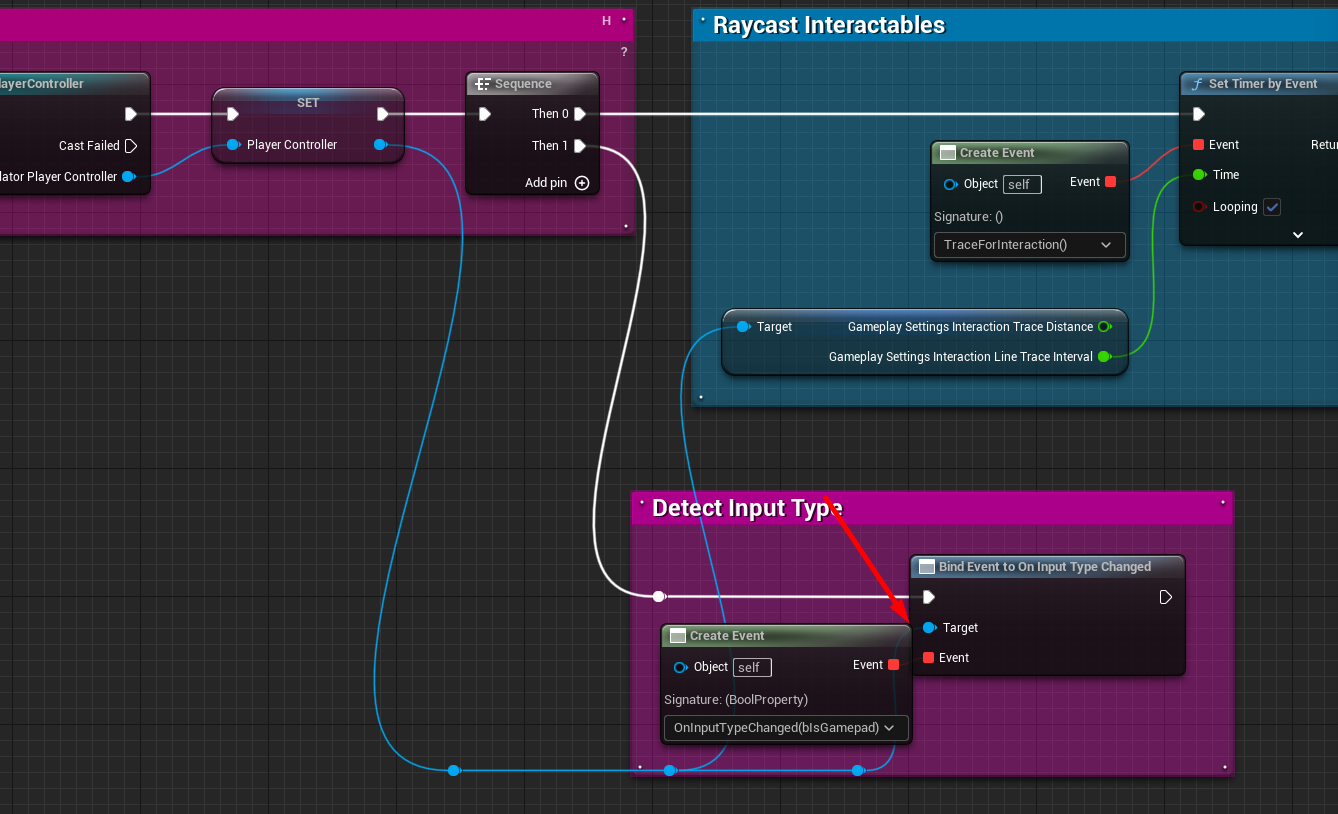Click Add pin on the Sequence node
The height and width of the screenshot is (814, 1338).
click(581, 183)
